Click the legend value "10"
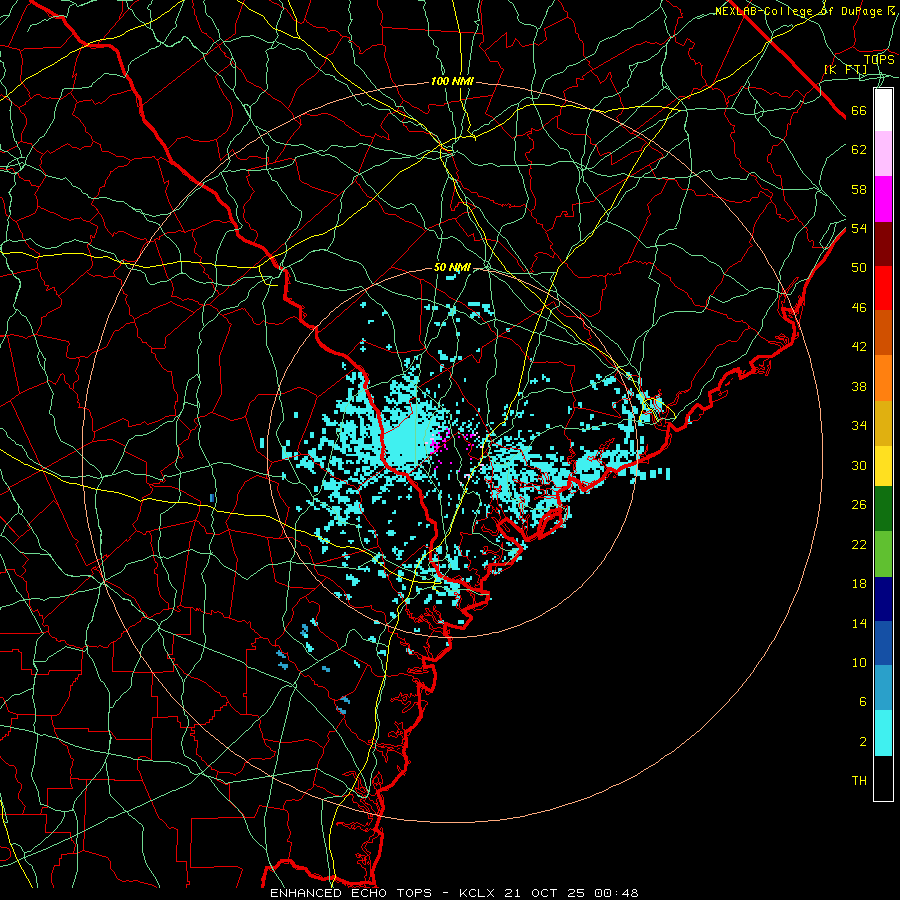 pos(859,663)
